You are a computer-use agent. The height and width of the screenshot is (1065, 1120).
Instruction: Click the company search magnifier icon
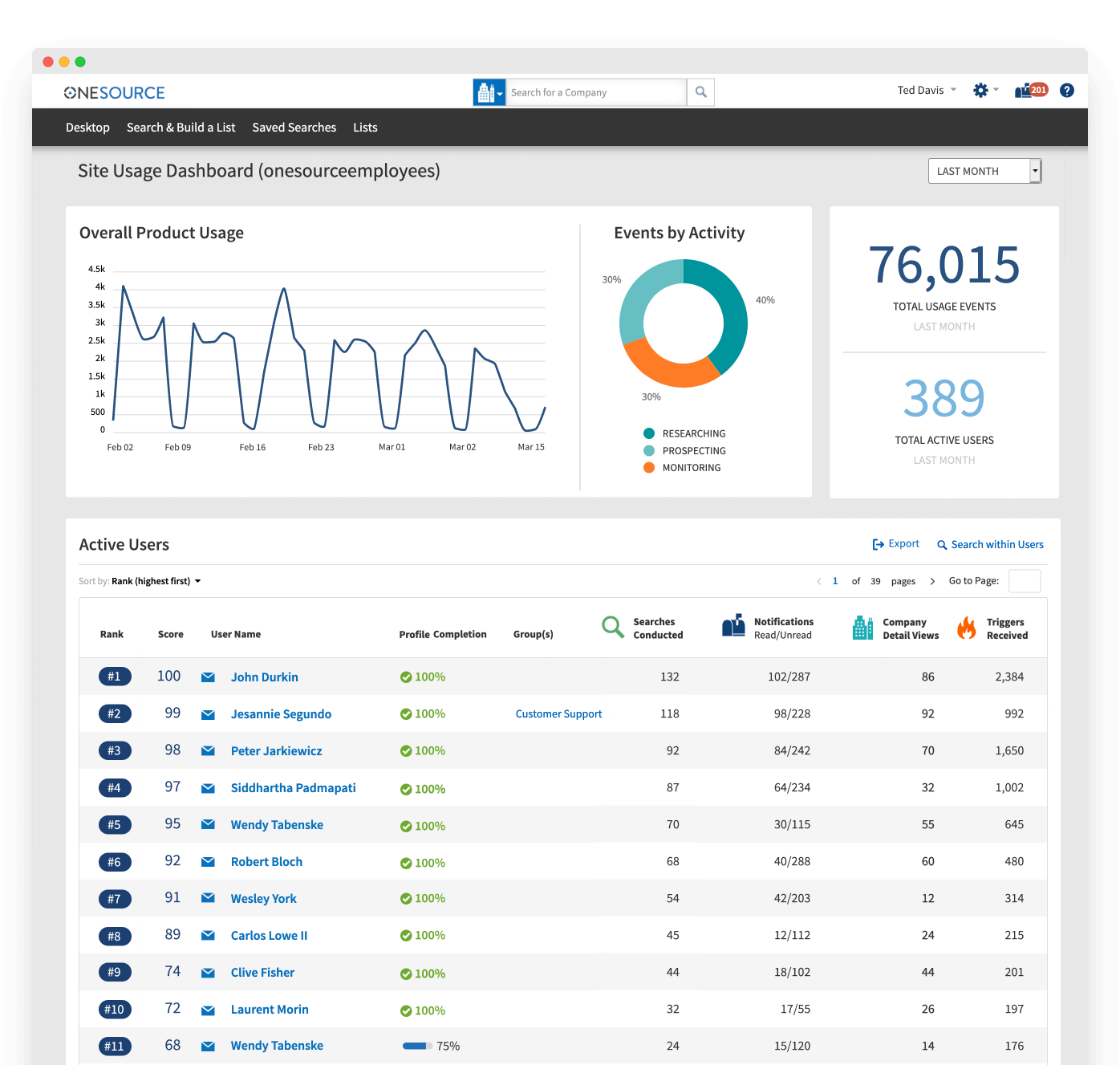tap(700, 91)
